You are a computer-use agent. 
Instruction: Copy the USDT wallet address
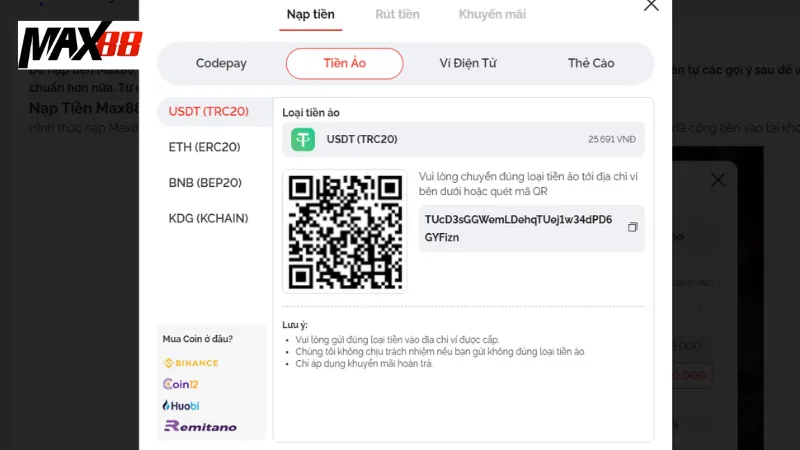pyautogui.click(x=632, y=227)
